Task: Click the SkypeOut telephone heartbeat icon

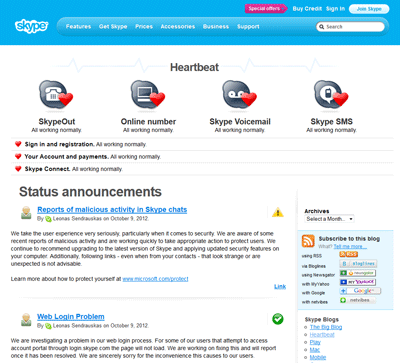Action: (x=56, y=95)
